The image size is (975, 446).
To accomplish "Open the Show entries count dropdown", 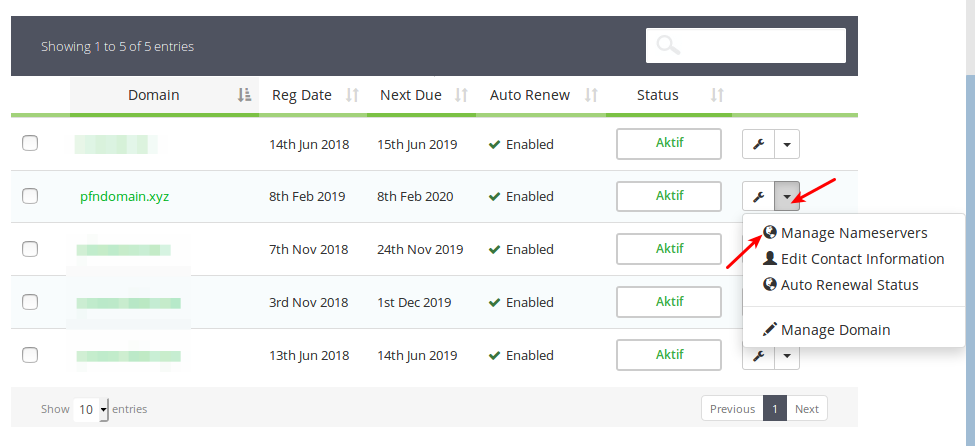I will tap(91, 409).
